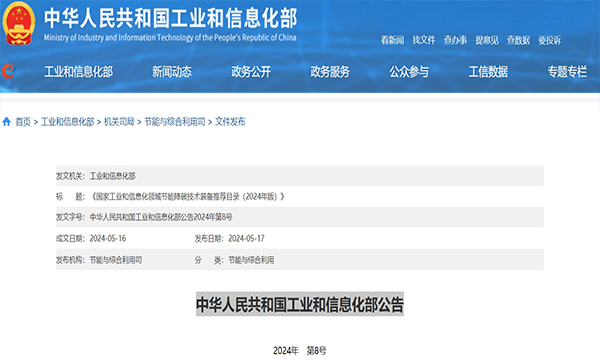This screenshot has height=360, width=600.
Task: Click 节能与综合利用司 in the breadcrumb
Action: click(x=175, y=122)
